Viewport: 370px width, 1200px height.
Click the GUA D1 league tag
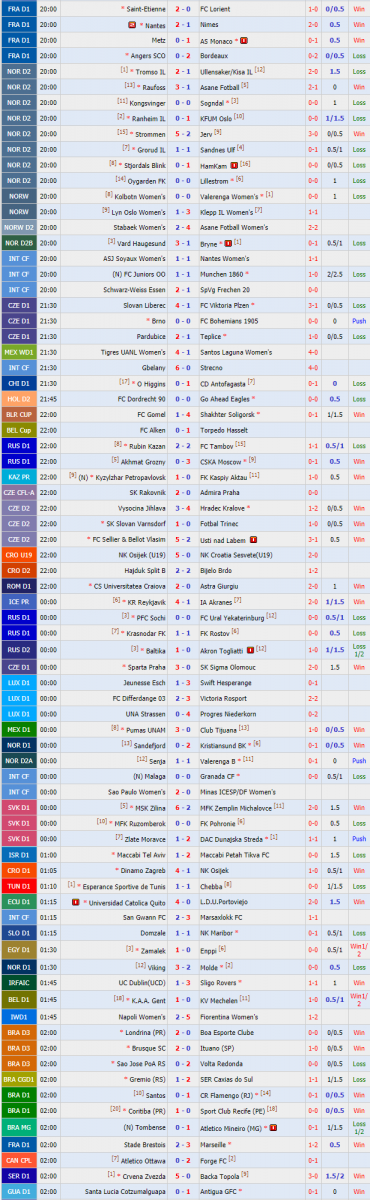19,1192
